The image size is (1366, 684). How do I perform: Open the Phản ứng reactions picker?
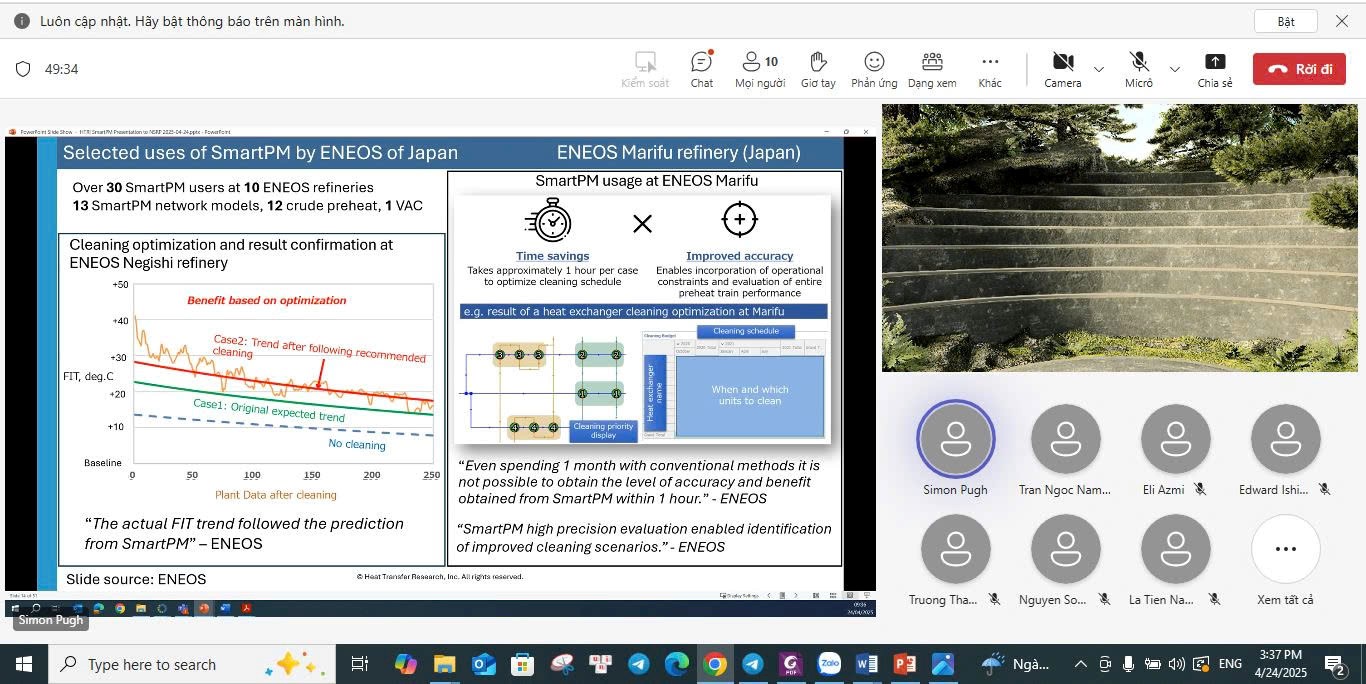coord(874,69)
